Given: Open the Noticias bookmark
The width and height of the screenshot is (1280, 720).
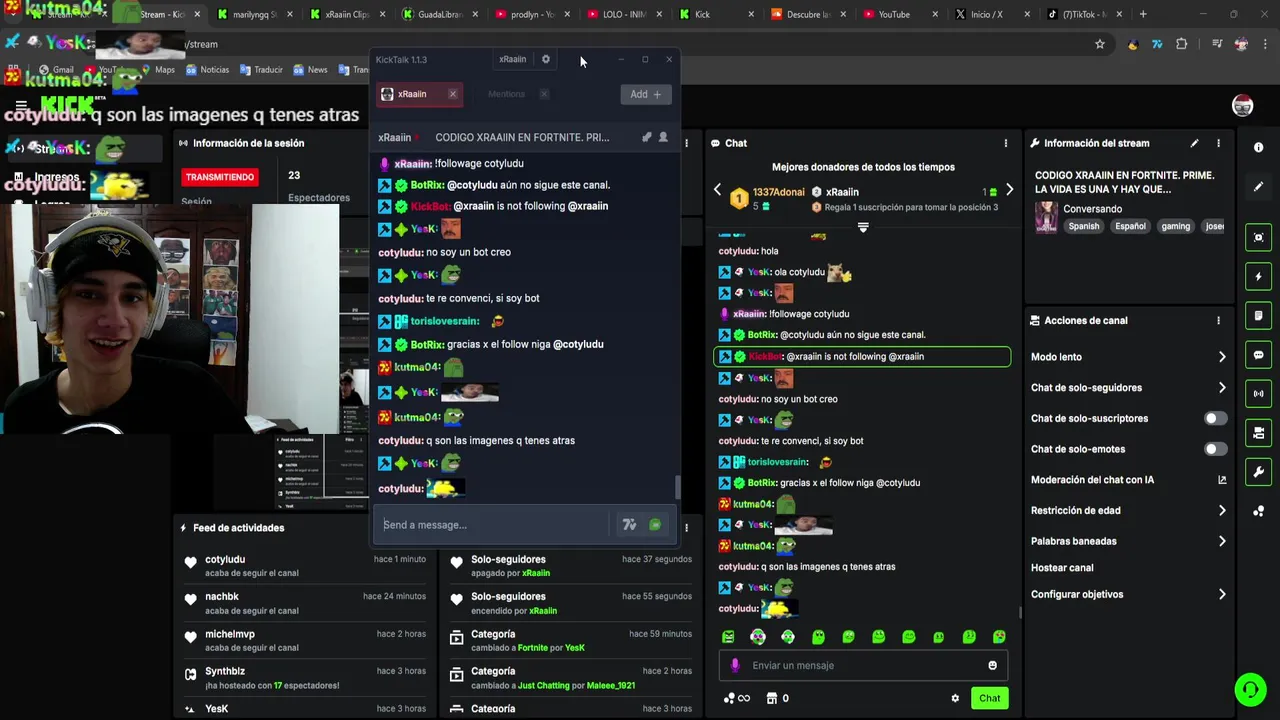Looking at the screenshot, I should pyautogui.click(x=207, y=70).
